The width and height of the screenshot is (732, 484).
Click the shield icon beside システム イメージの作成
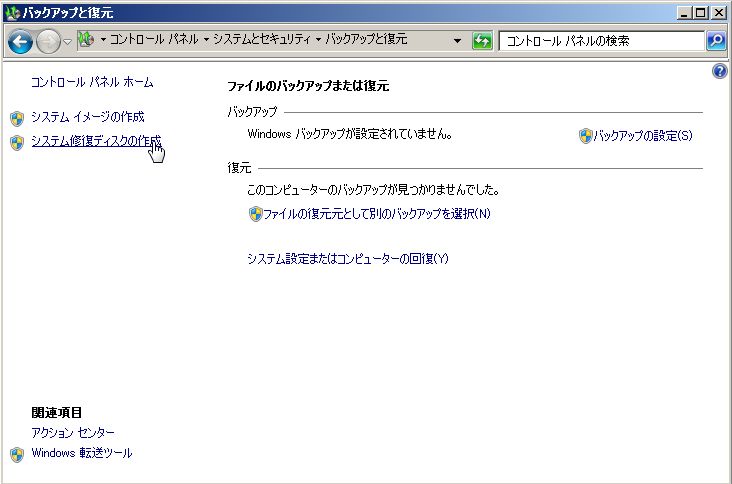point(17,119)
